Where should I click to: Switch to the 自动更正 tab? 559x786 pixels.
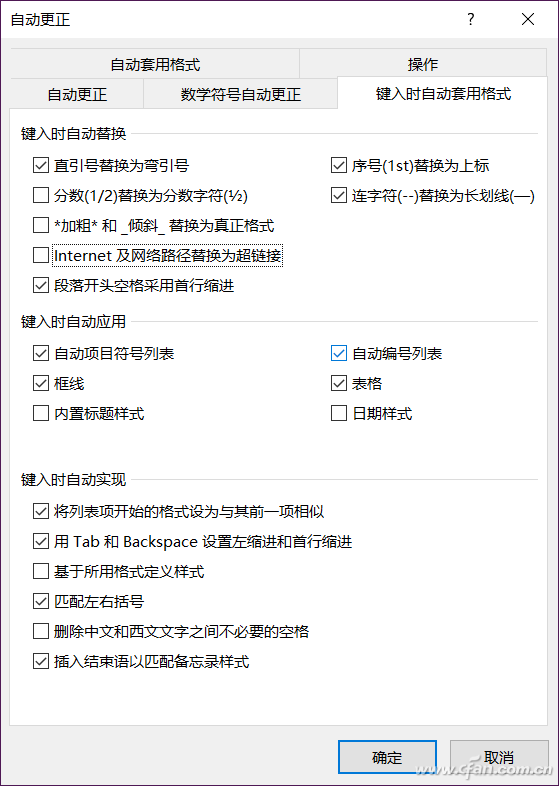tap(77, 94)
